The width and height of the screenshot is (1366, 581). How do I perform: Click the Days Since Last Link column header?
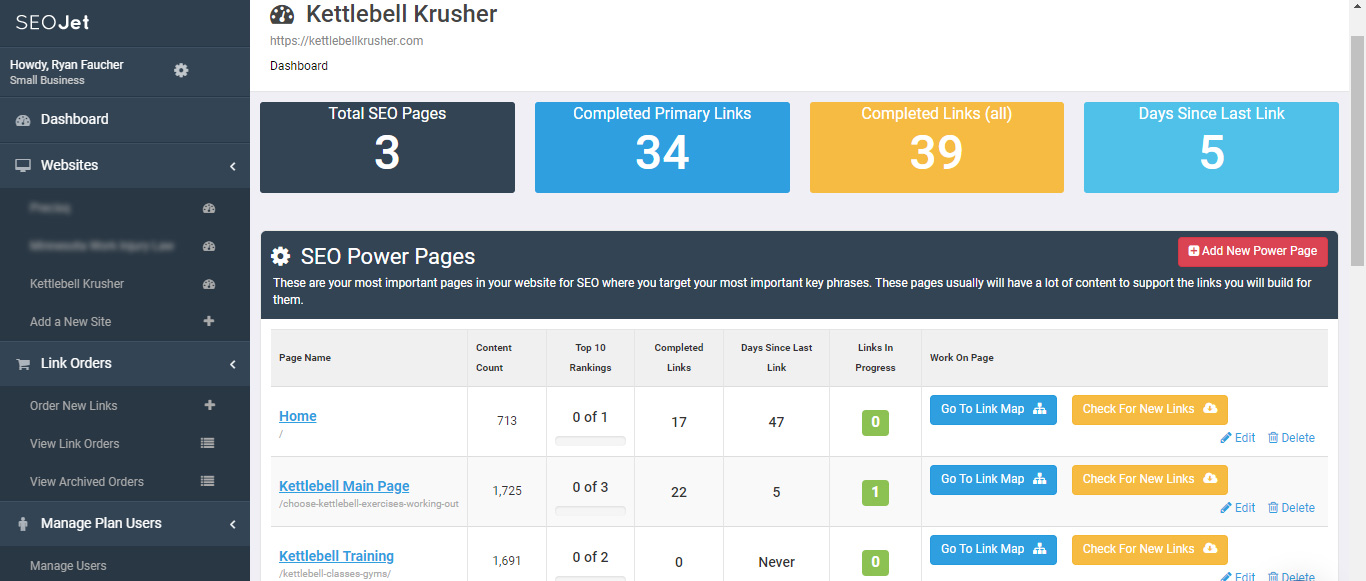point(777,358)
